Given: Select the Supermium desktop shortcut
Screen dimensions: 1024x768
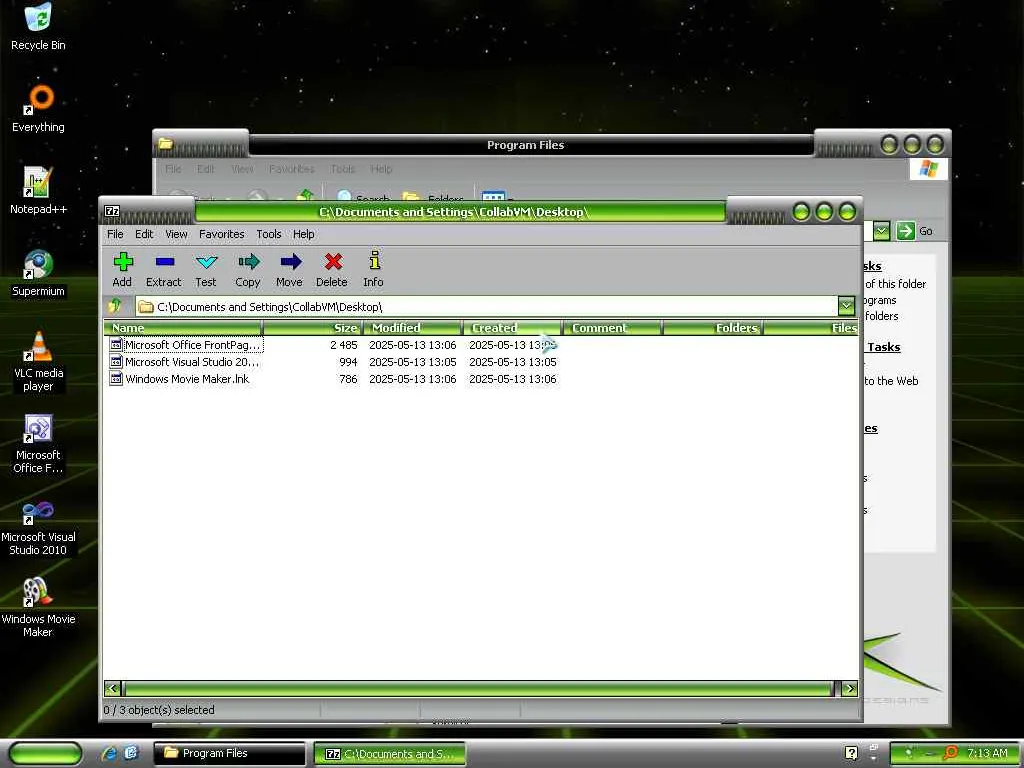Looking at the screenshot, I should [38, 273].
